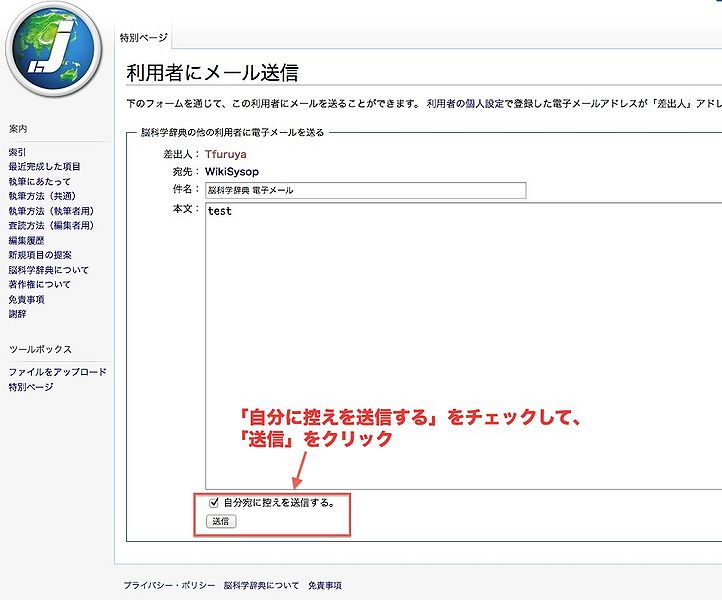Click ファイルをアップロード in the toolbox

click(x=57, y=372)
